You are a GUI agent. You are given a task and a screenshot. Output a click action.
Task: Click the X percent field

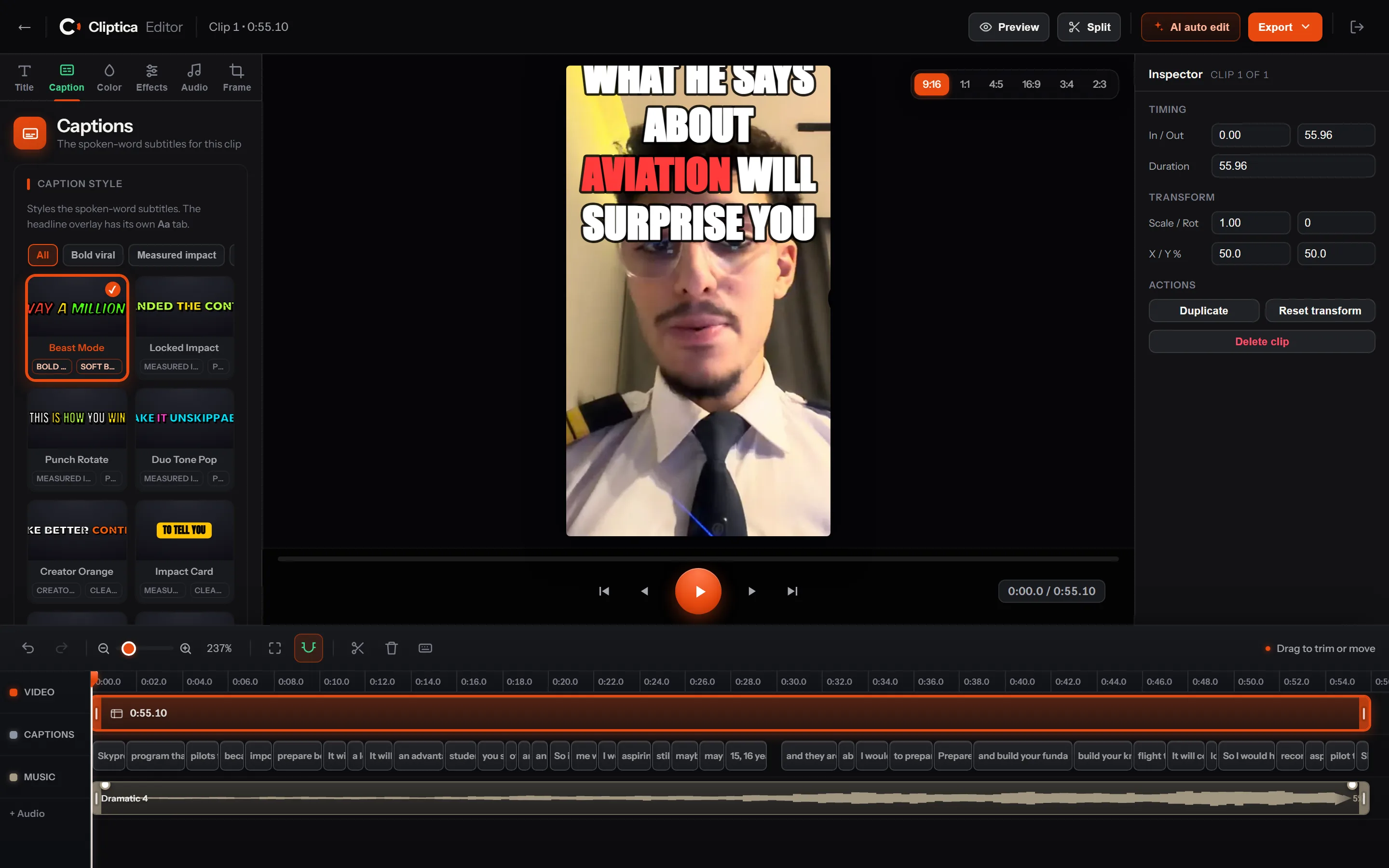[x=1251, y=254]
